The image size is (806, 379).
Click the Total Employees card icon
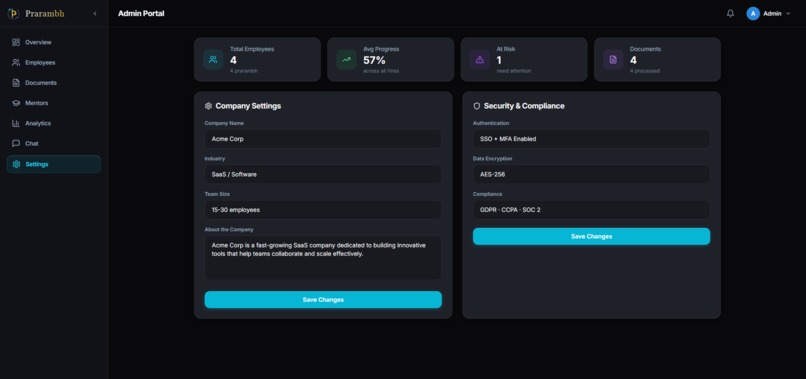coord(213,60)
